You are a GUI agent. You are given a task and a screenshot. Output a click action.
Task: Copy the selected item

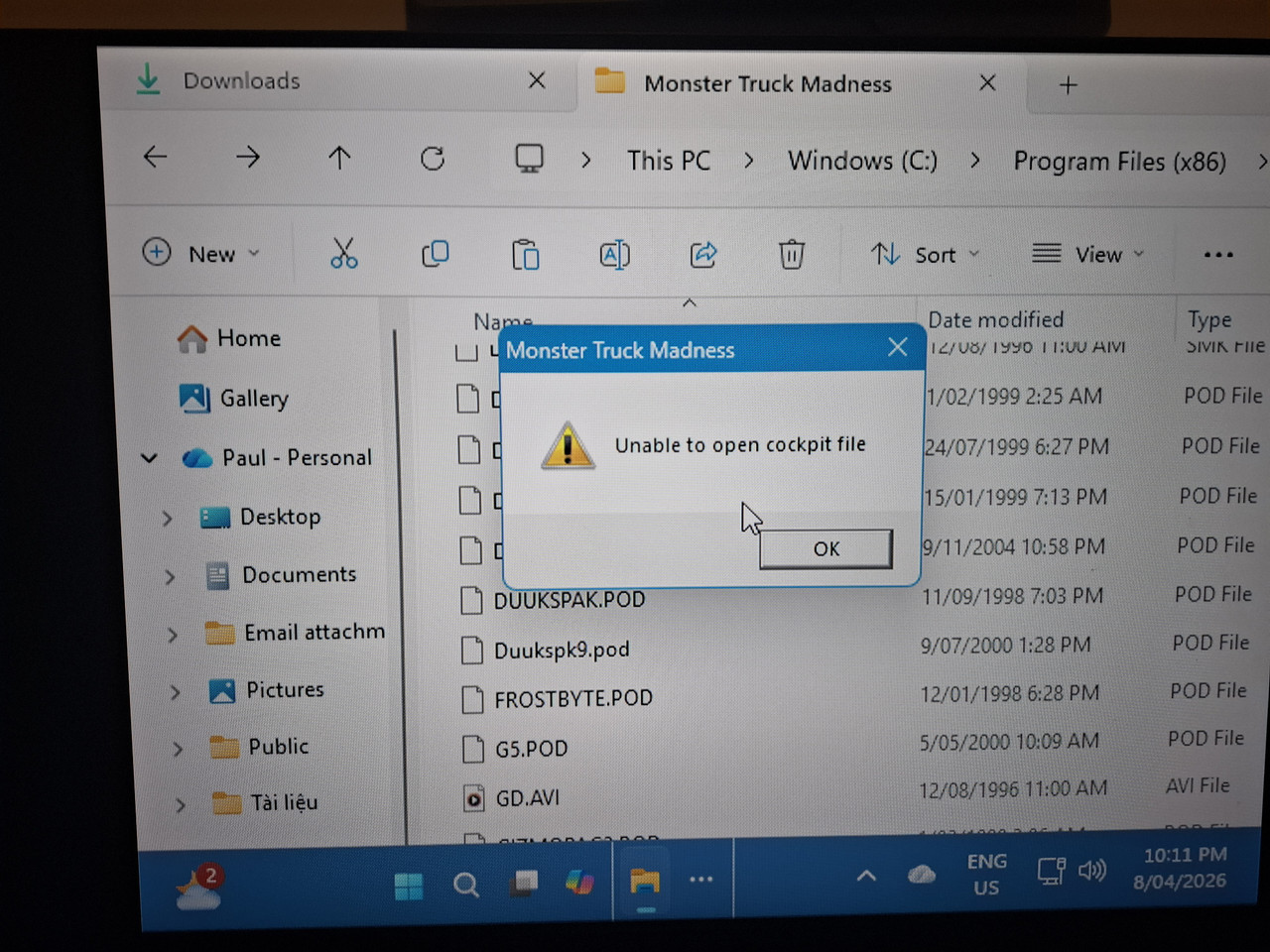(435, 254)
